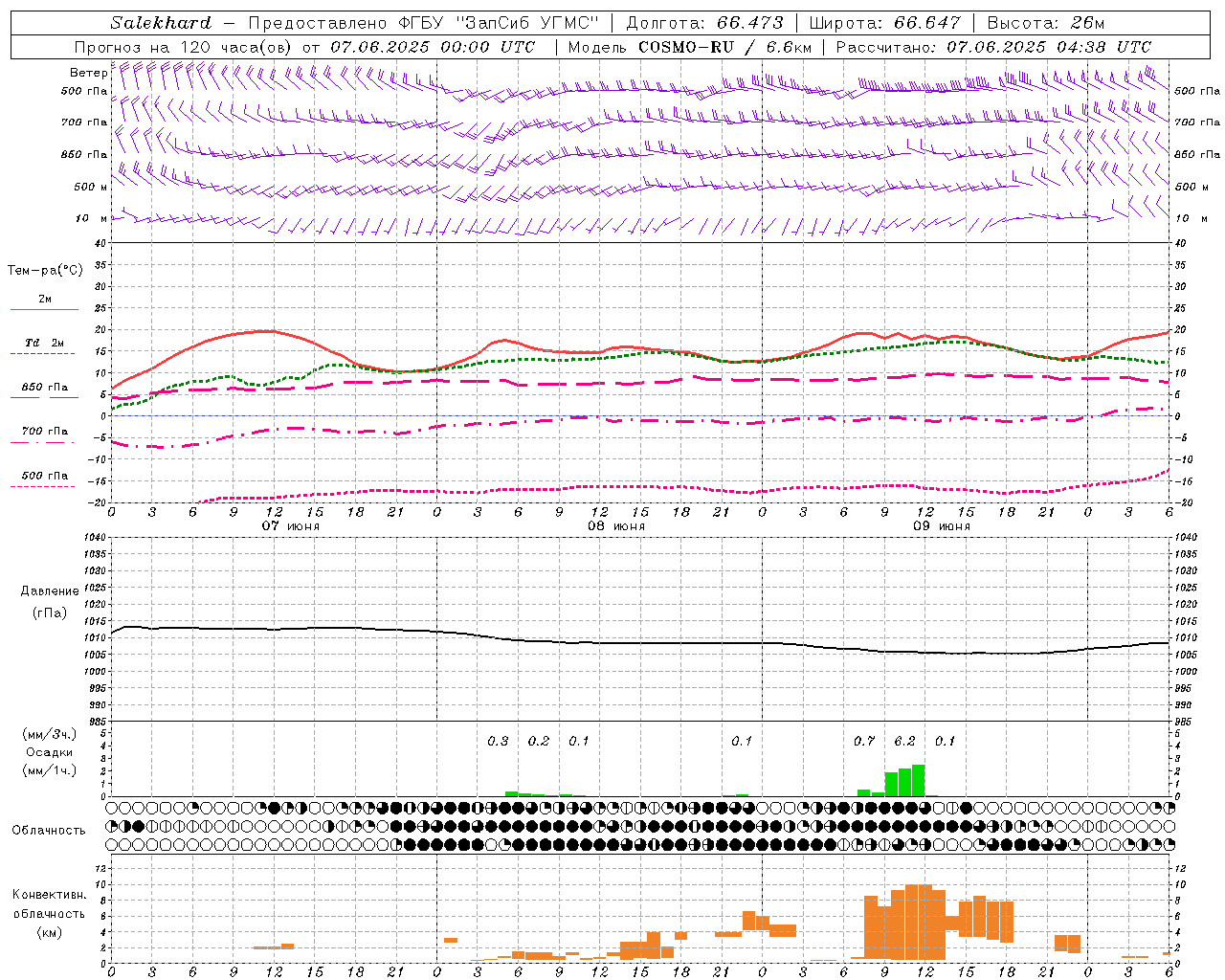This screenshot has height=980, width=1225.
Task: Click the station name 'Salekhard' in the header
Action: point(161,23)
